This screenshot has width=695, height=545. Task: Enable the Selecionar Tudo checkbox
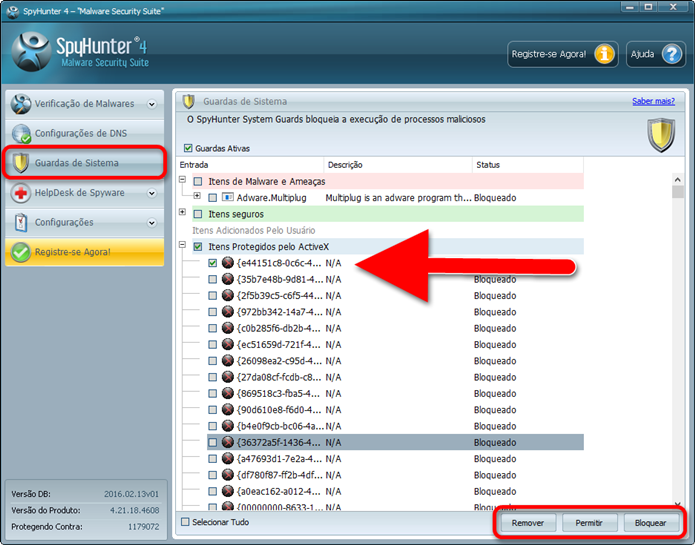[x=185, y=522]
